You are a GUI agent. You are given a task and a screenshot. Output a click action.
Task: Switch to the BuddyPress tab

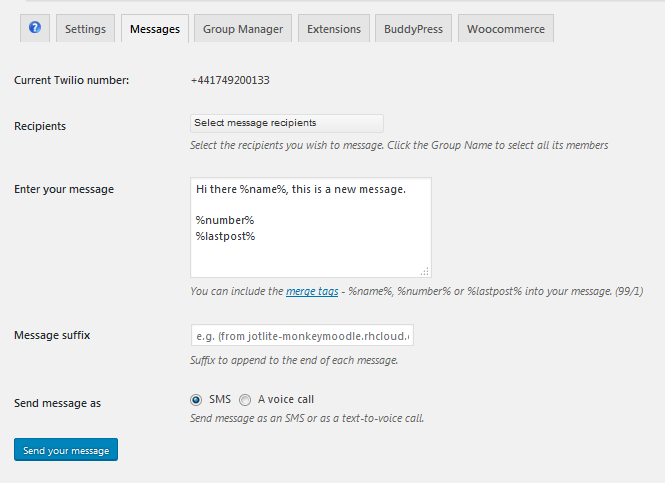[414, 29]
